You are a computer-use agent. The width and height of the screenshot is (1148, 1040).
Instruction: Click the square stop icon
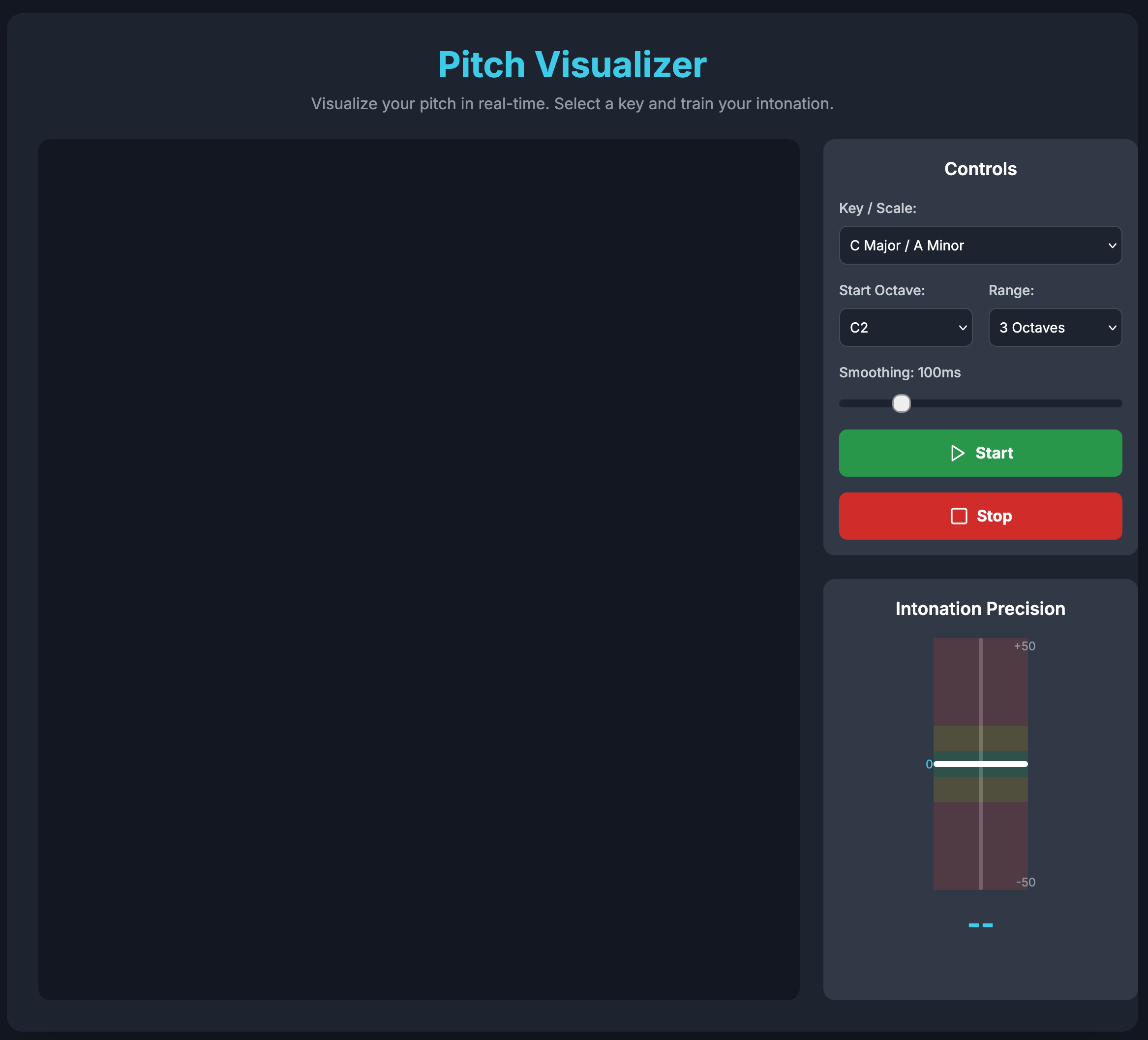coord(959,516)
